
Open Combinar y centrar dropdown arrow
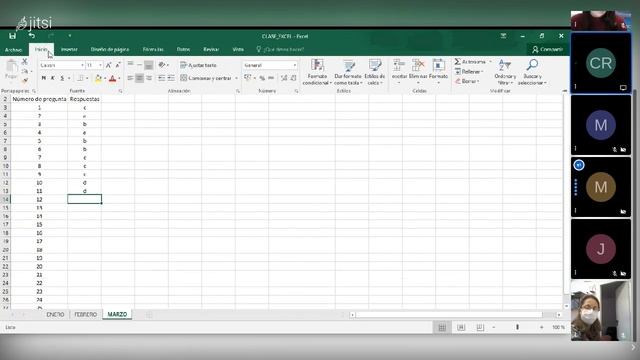coord(236,78)
